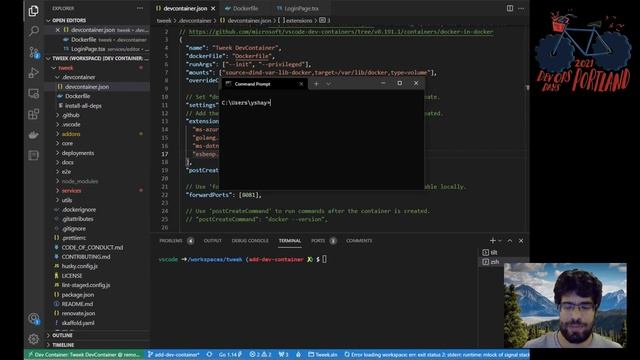
Task: Open the Output panel tab
Action: (212, 241)
